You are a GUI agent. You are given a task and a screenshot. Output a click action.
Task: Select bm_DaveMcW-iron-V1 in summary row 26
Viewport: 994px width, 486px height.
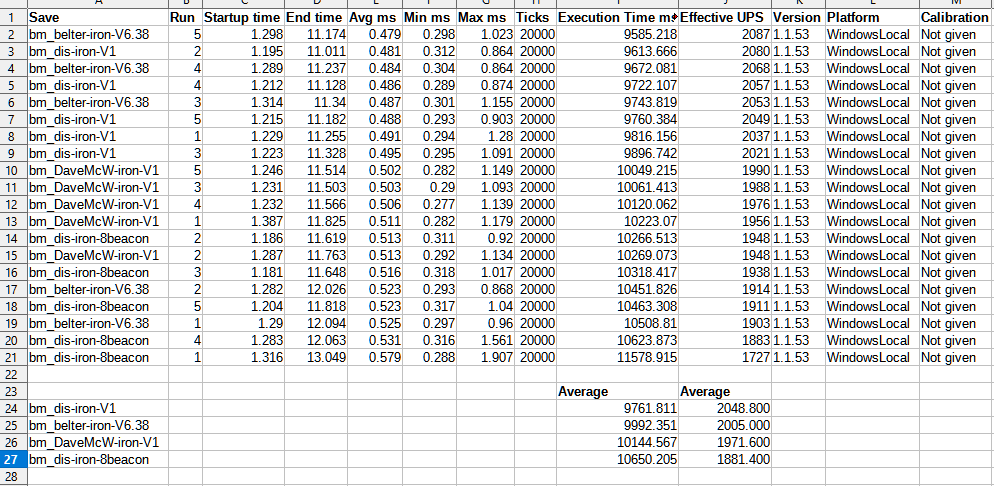pyautogui.click(x=98, y=442)
